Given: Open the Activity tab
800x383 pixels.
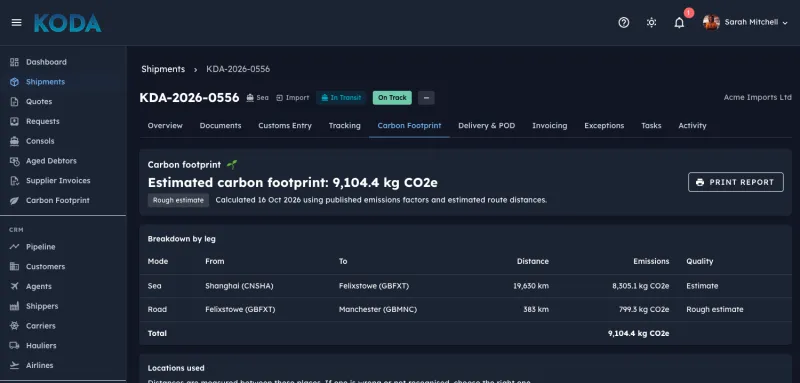Looking at the screenshot, I should [692, 125].
